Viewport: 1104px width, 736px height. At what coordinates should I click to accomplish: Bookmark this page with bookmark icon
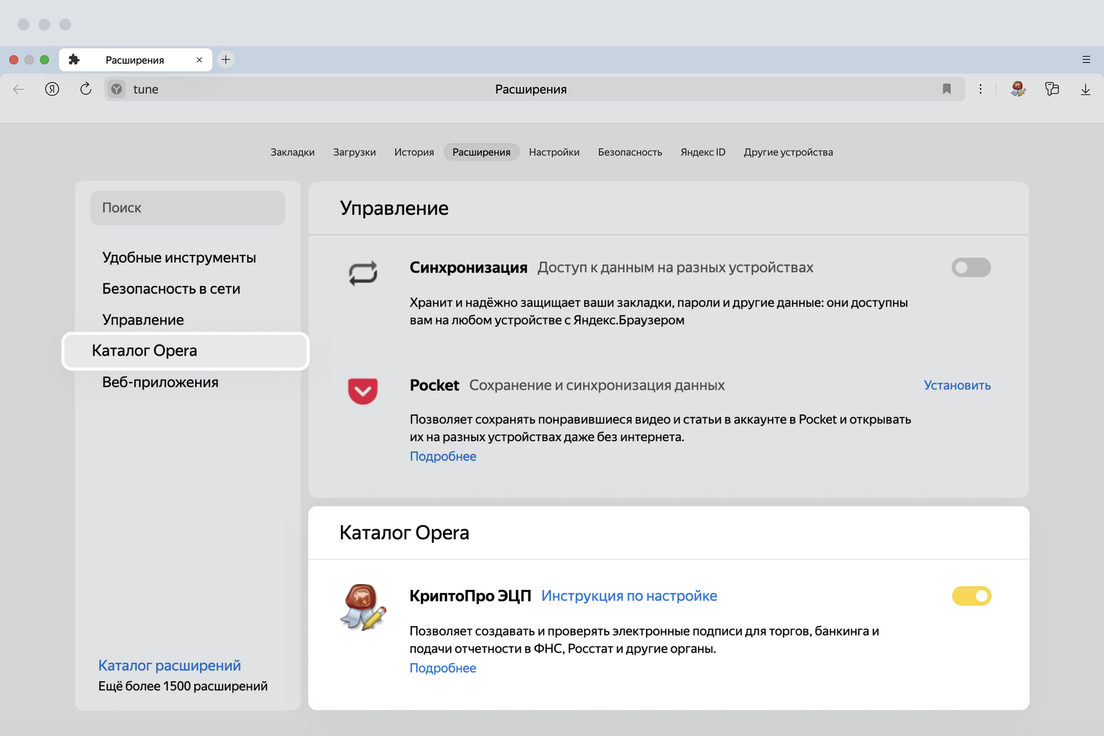(946, 89)
